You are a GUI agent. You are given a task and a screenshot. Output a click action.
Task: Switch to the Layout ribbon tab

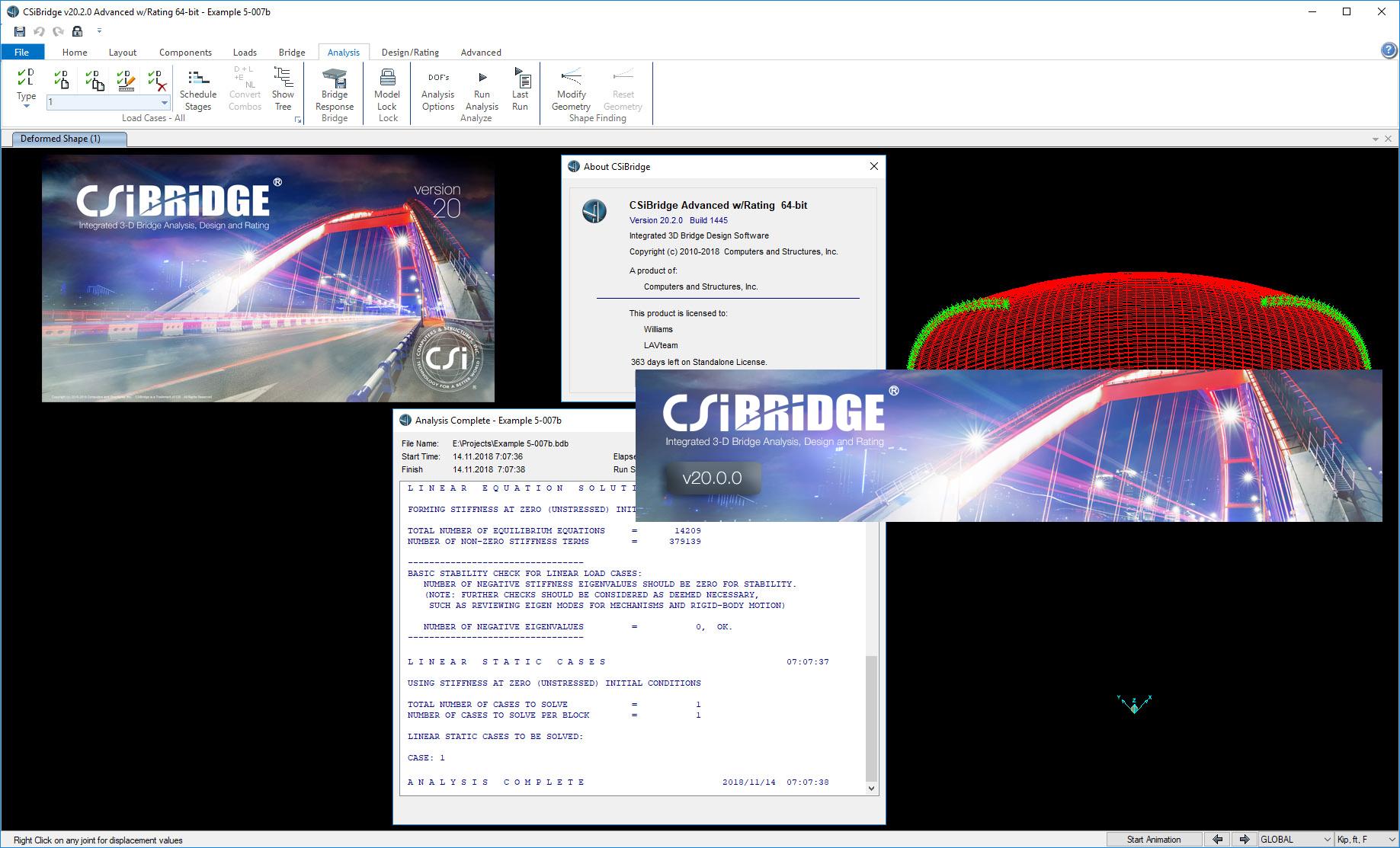coord(123,52)
